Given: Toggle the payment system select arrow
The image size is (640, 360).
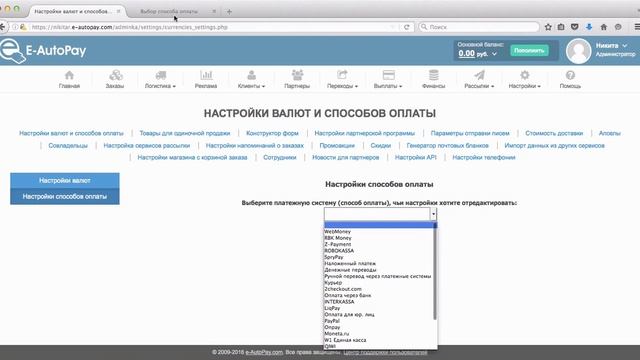Looking at the screenshot, I should click(x=433, y=214).
